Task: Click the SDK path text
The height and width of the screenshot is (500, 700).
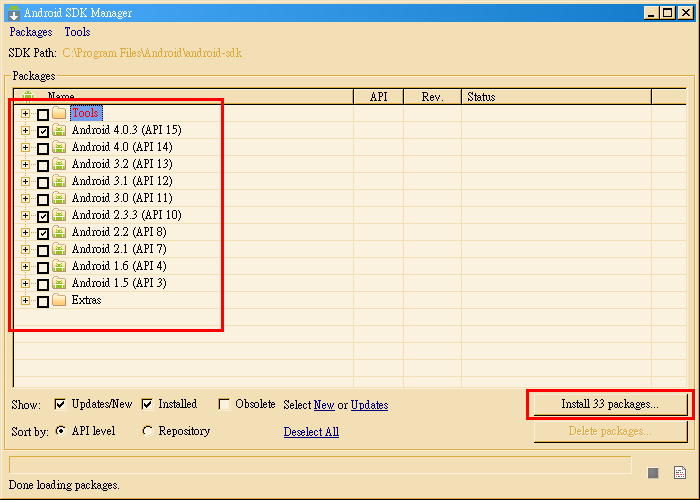Action: [152, 53]
